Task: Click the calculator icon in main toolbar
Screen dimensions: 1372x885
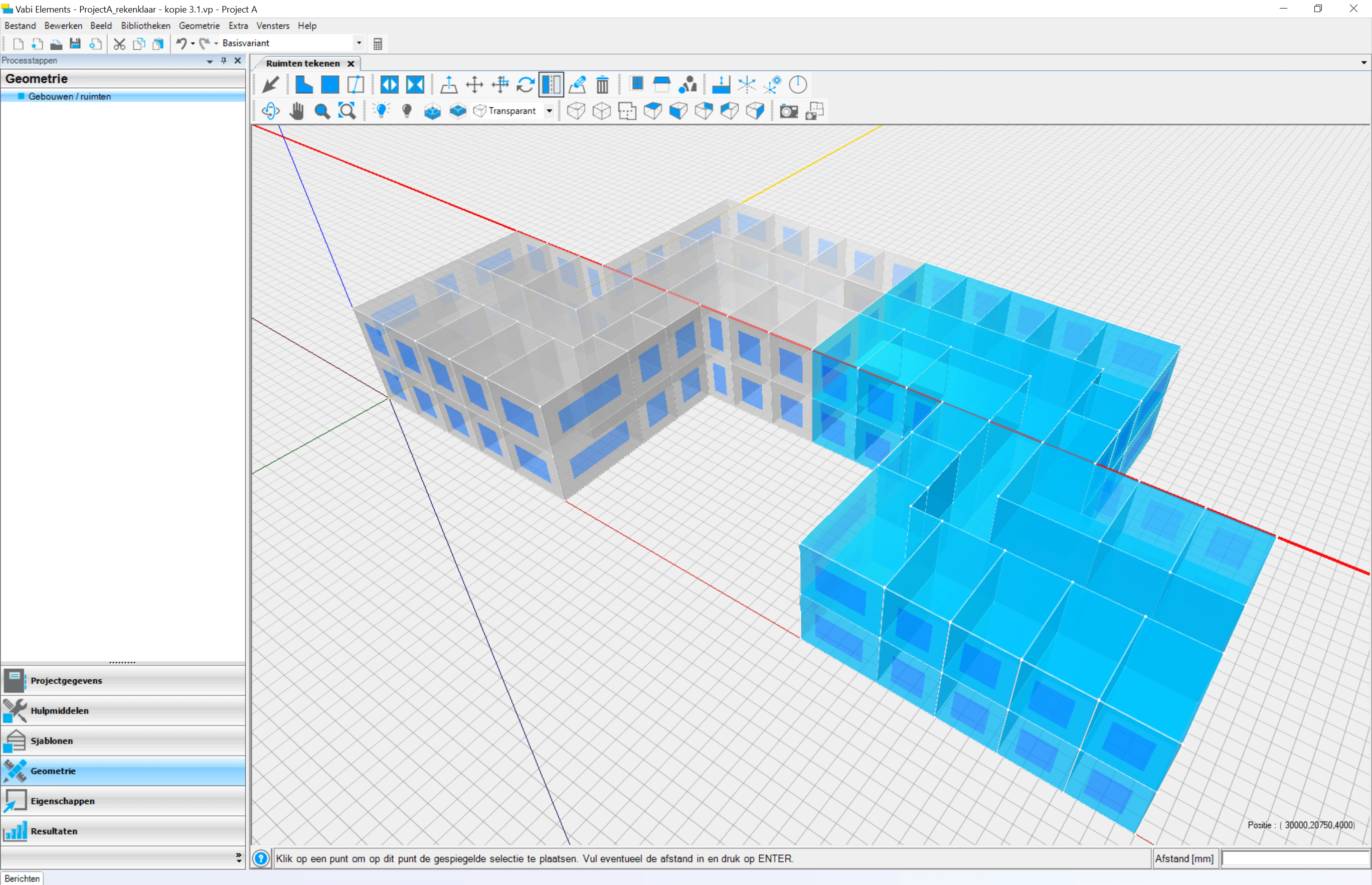Action: (377, 44)
